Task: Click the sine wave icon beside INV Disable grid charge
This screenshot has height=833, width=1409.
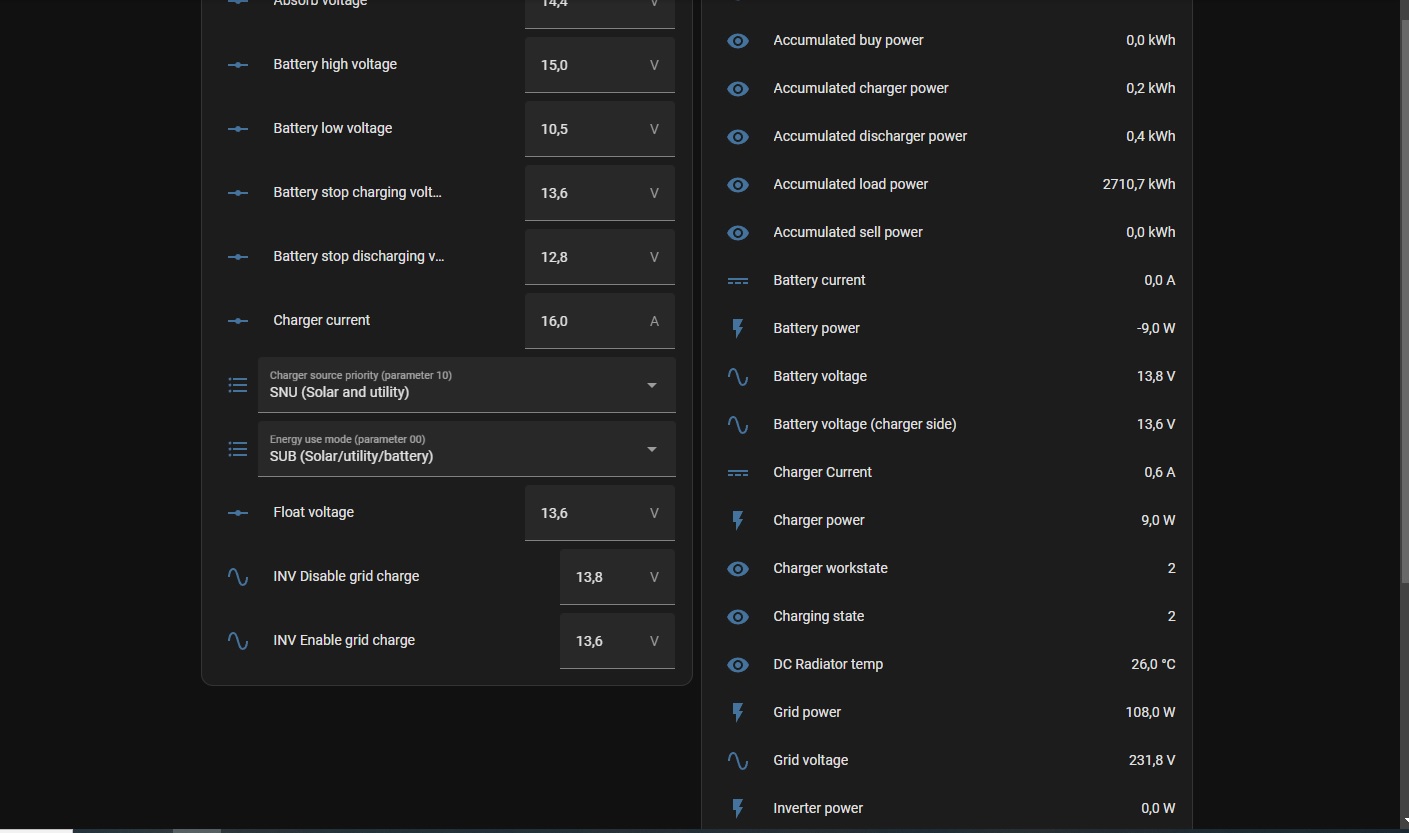Action: [x=238, y=577]
